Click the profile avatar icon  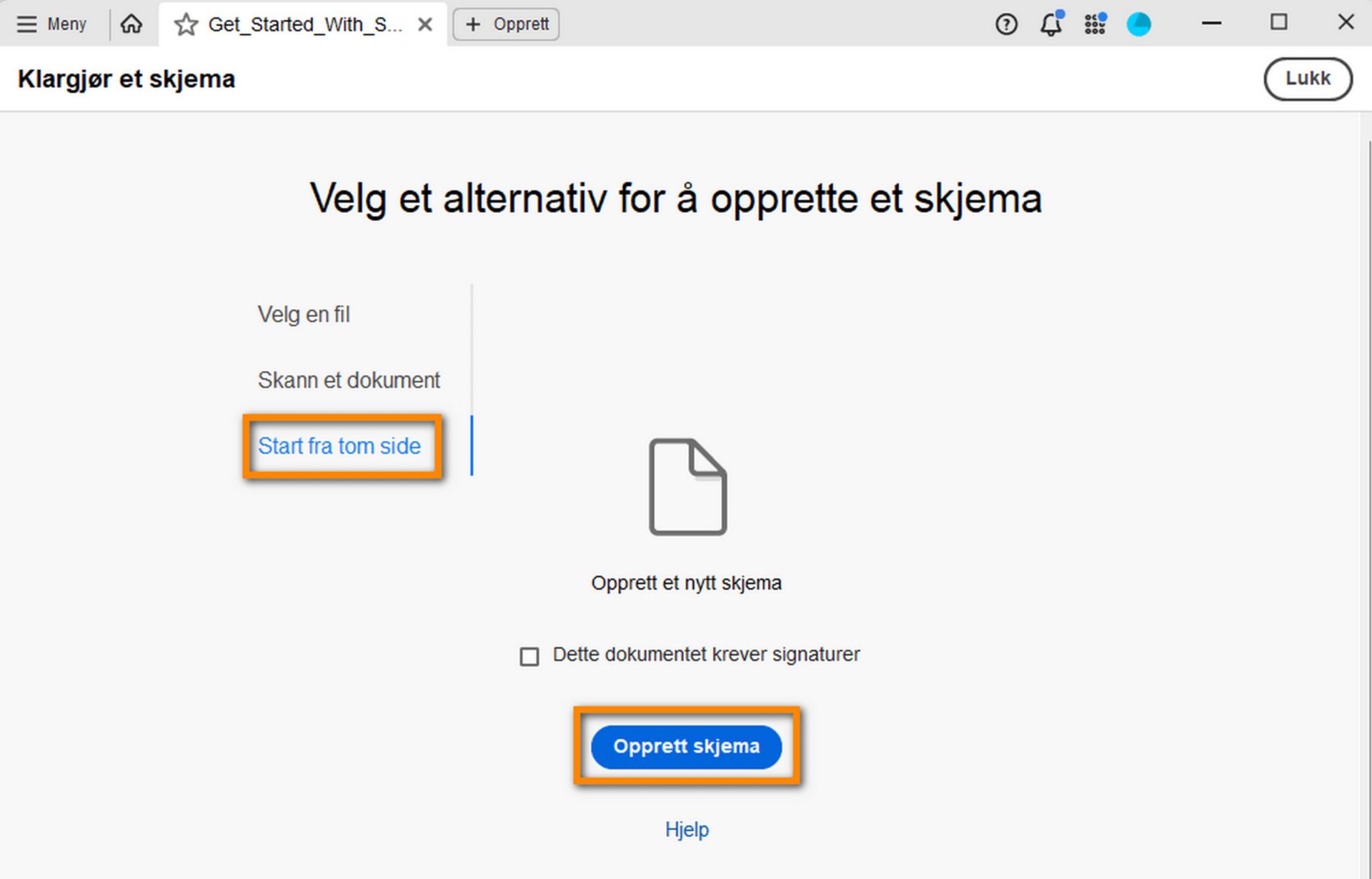tap(1139, 24)
